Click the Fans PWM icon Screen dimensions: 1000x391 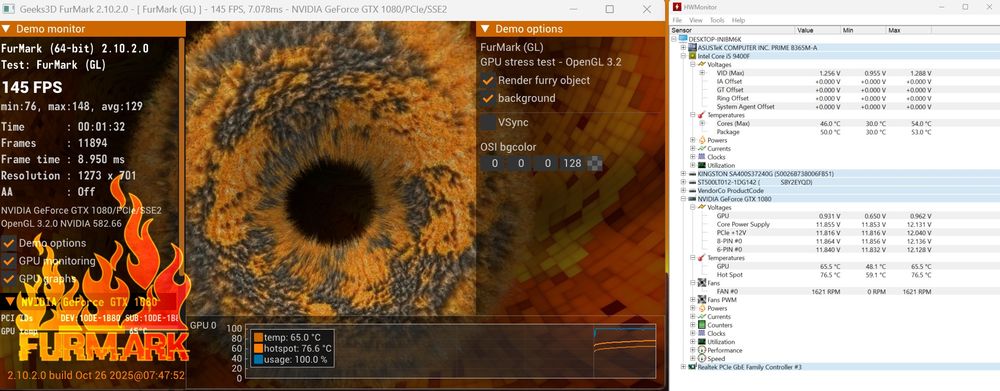click(702, 300)
